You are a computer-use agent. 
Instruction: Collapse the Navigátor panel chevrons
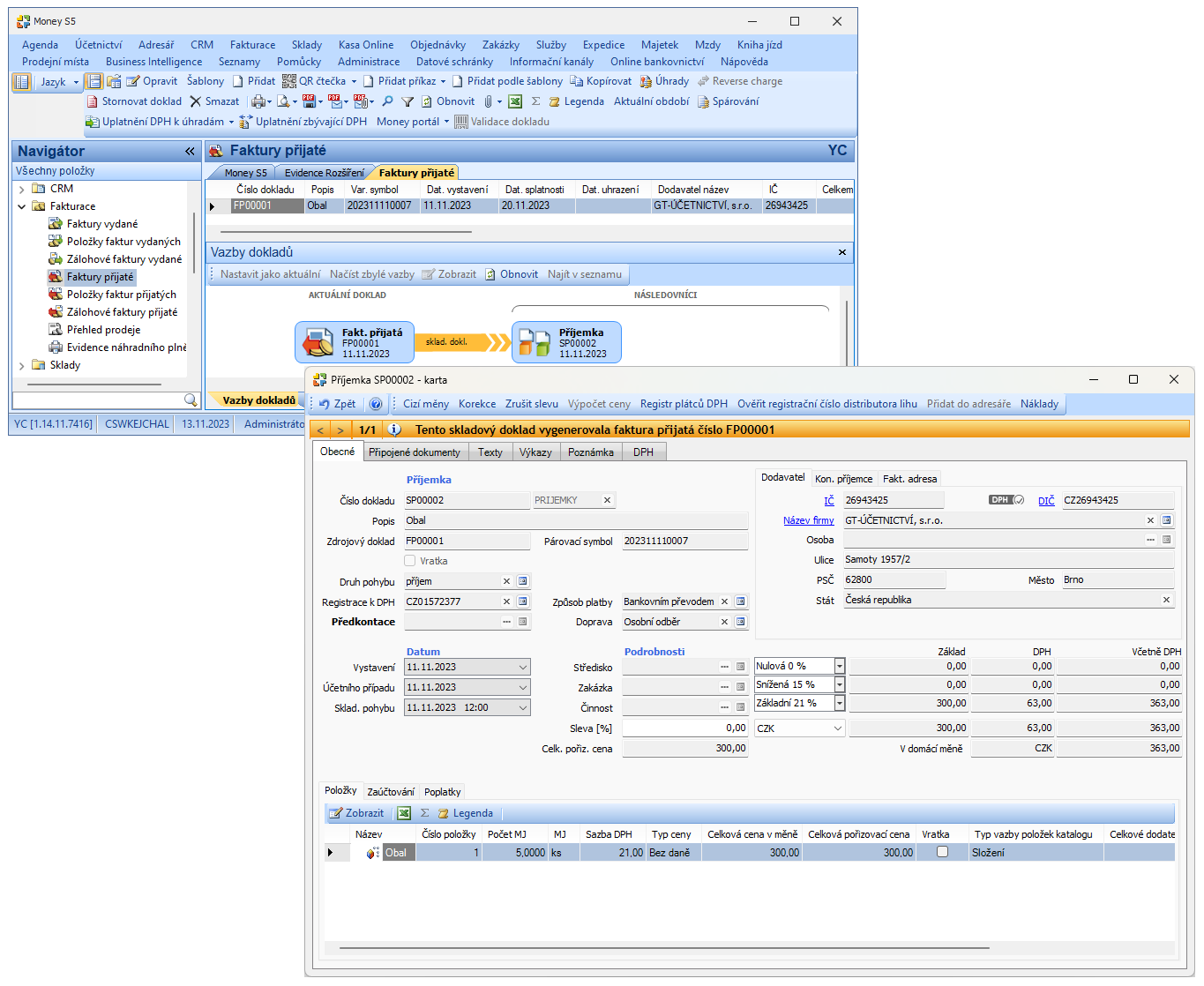190,152
